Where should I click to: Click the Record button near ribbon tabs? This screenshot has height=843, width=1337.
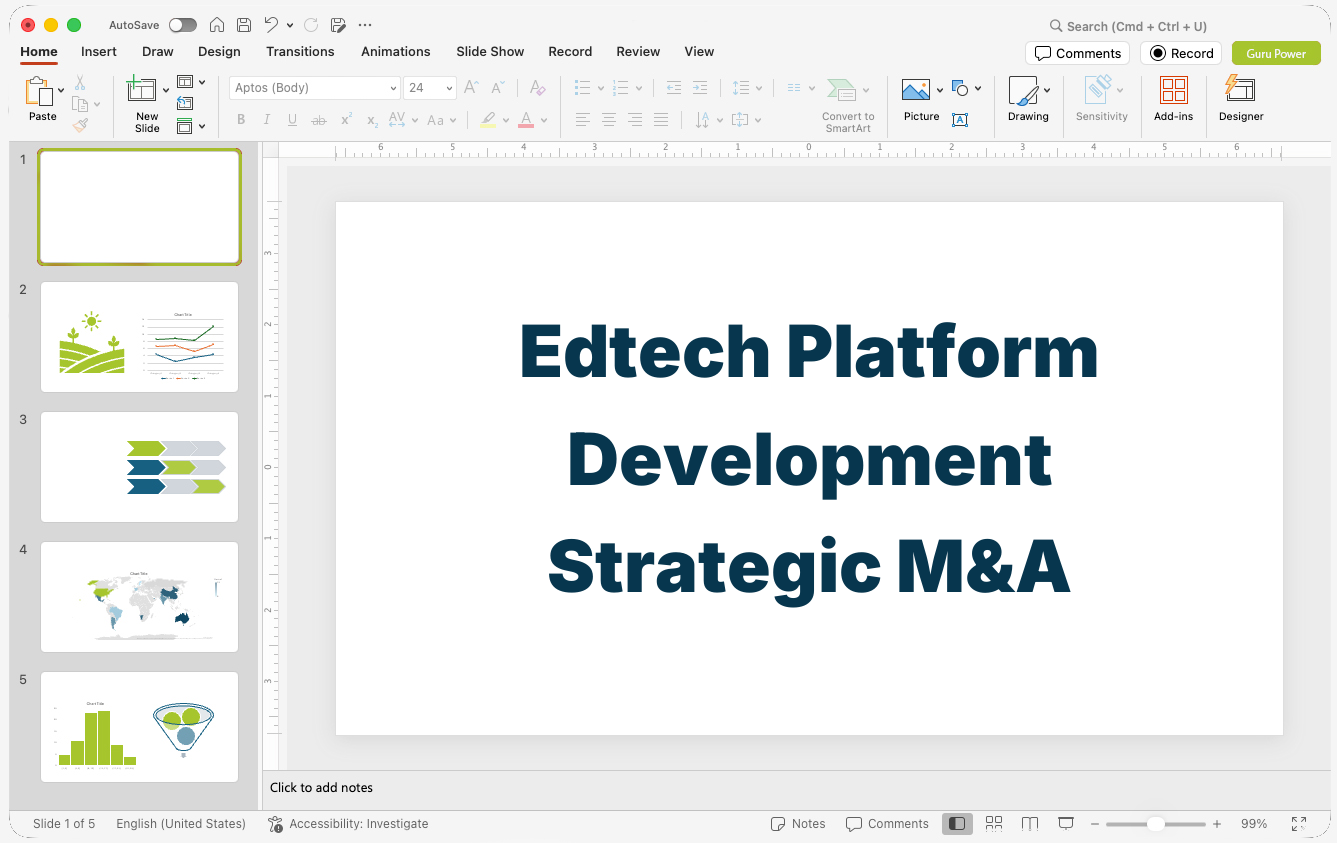coord(1181,53)
